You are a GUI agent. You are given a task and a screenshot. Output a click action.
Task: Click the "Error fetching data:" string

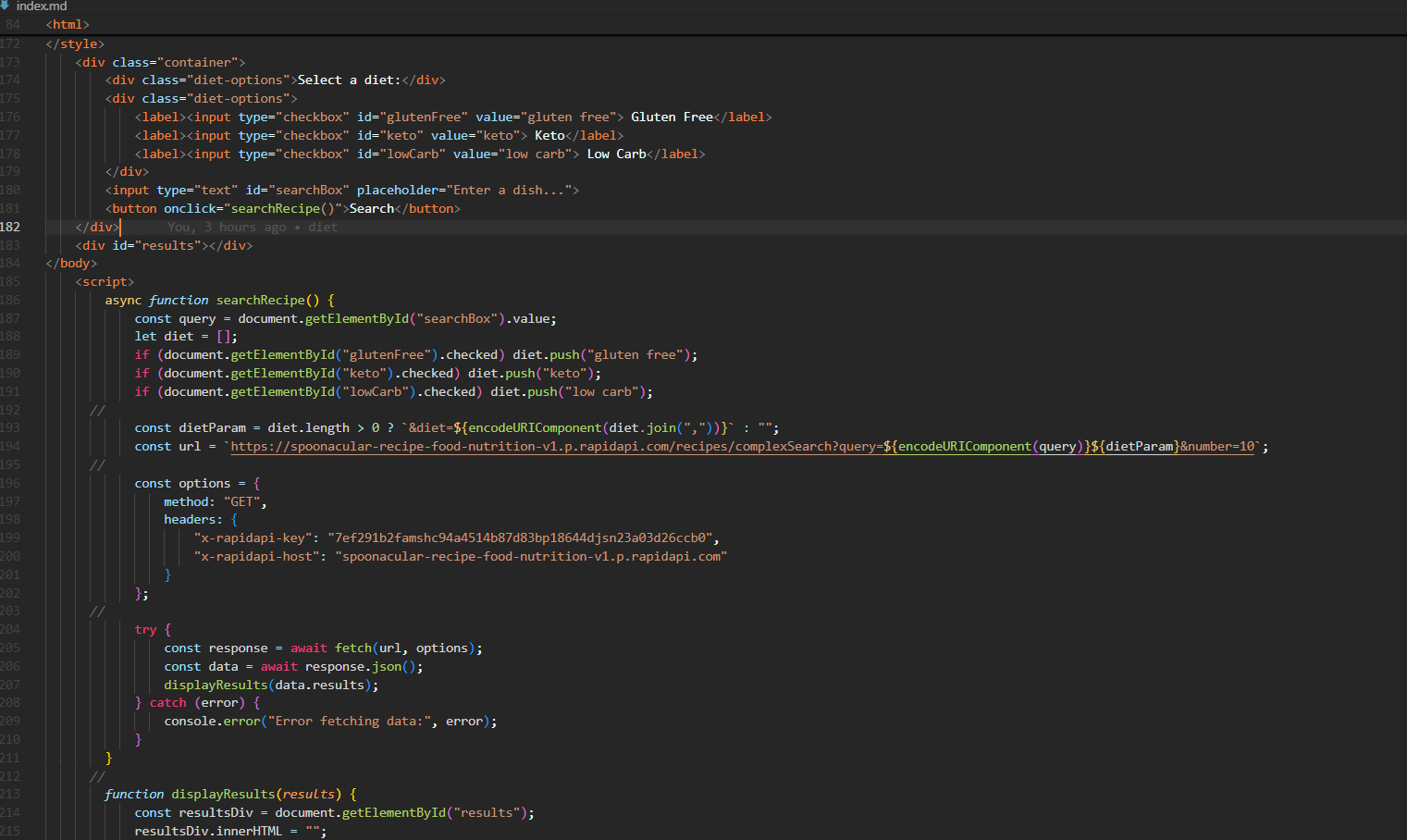(x=350, y=722)
